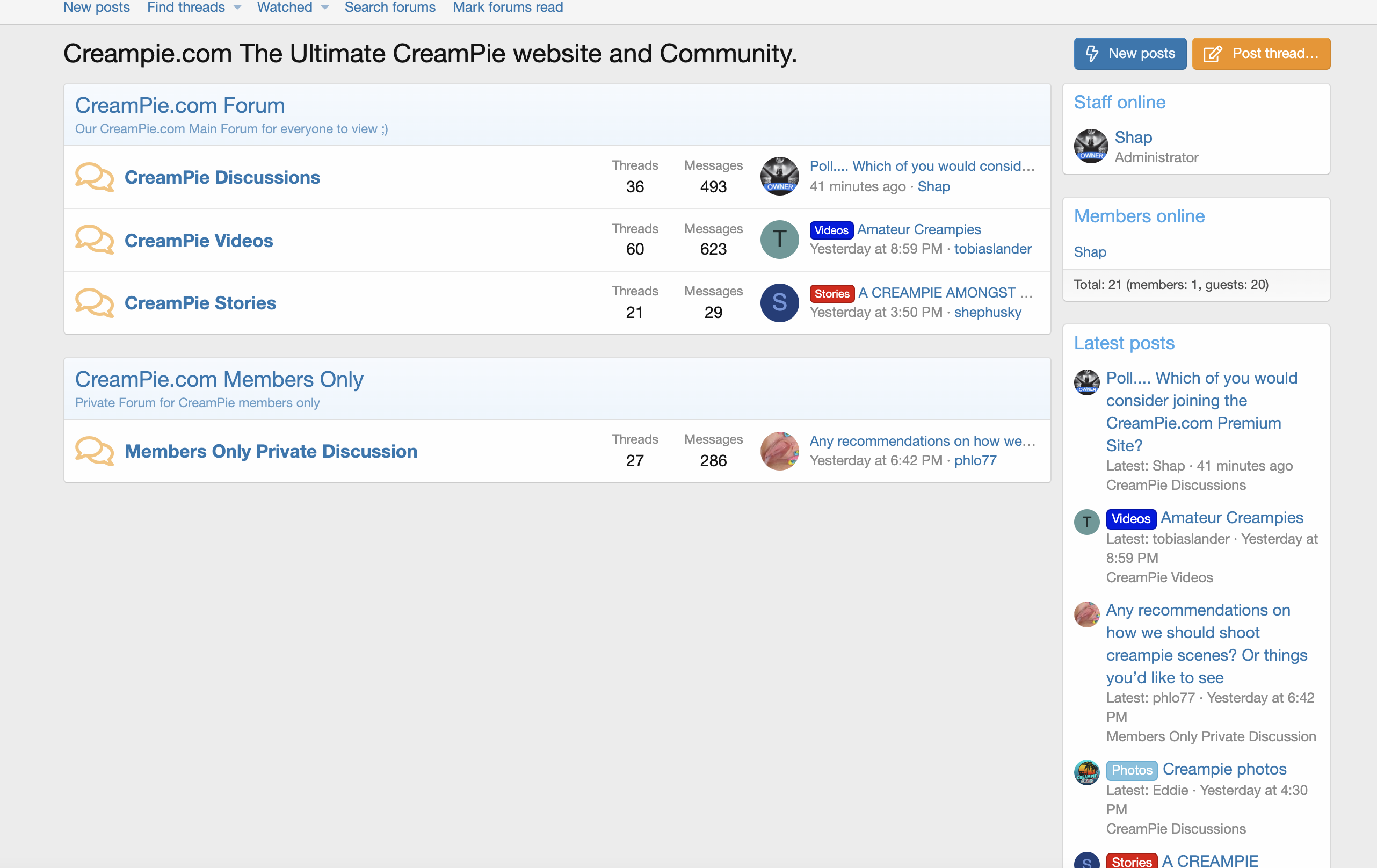This screenshot has height=868, width=1377.
Task: Click the phlo77 avatar in Members Only row
Action: pyautogui.click(x=779, y=451)
